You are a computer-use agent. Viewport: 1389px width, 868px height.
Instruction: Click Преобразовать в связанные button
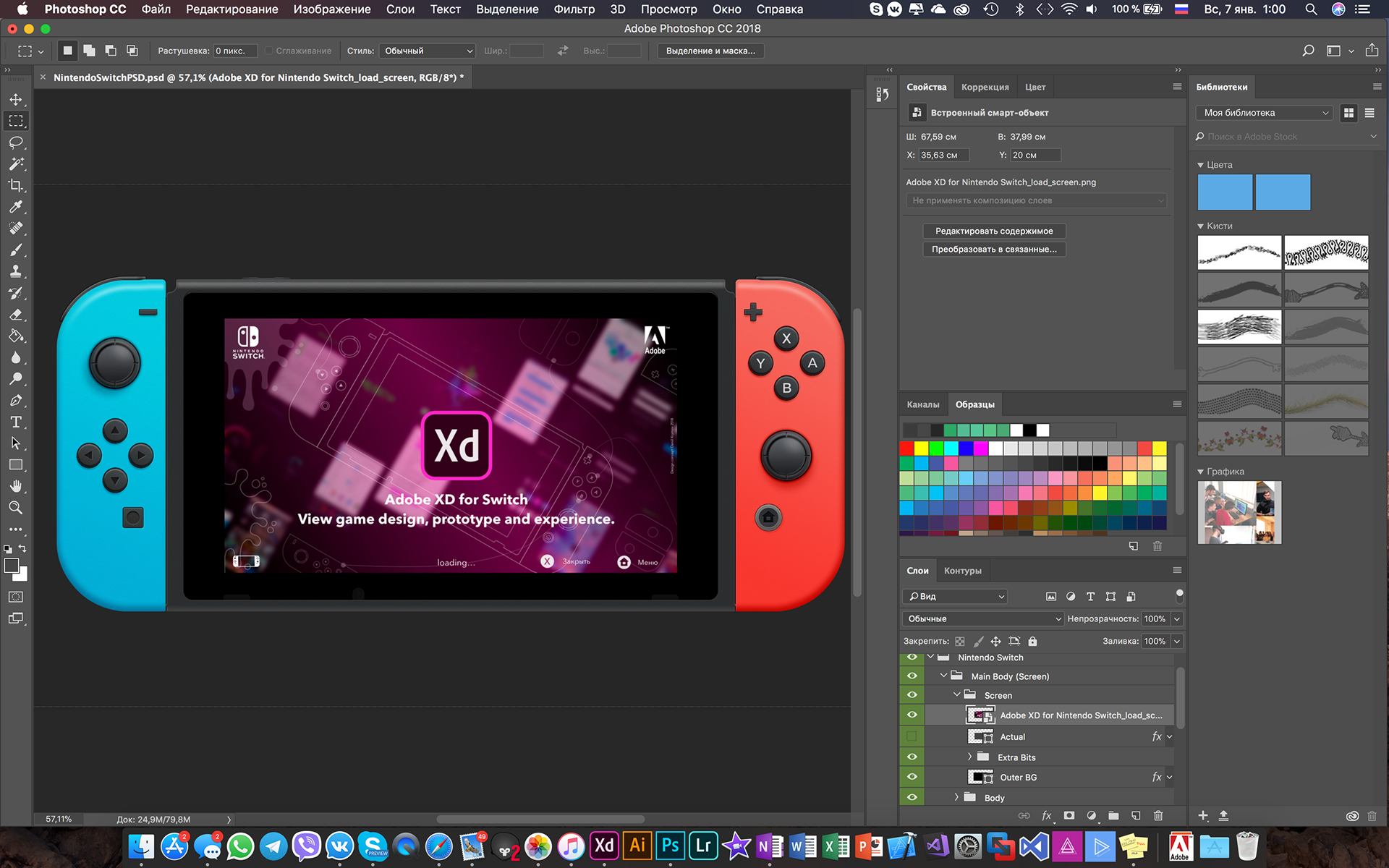click(994, 249)
